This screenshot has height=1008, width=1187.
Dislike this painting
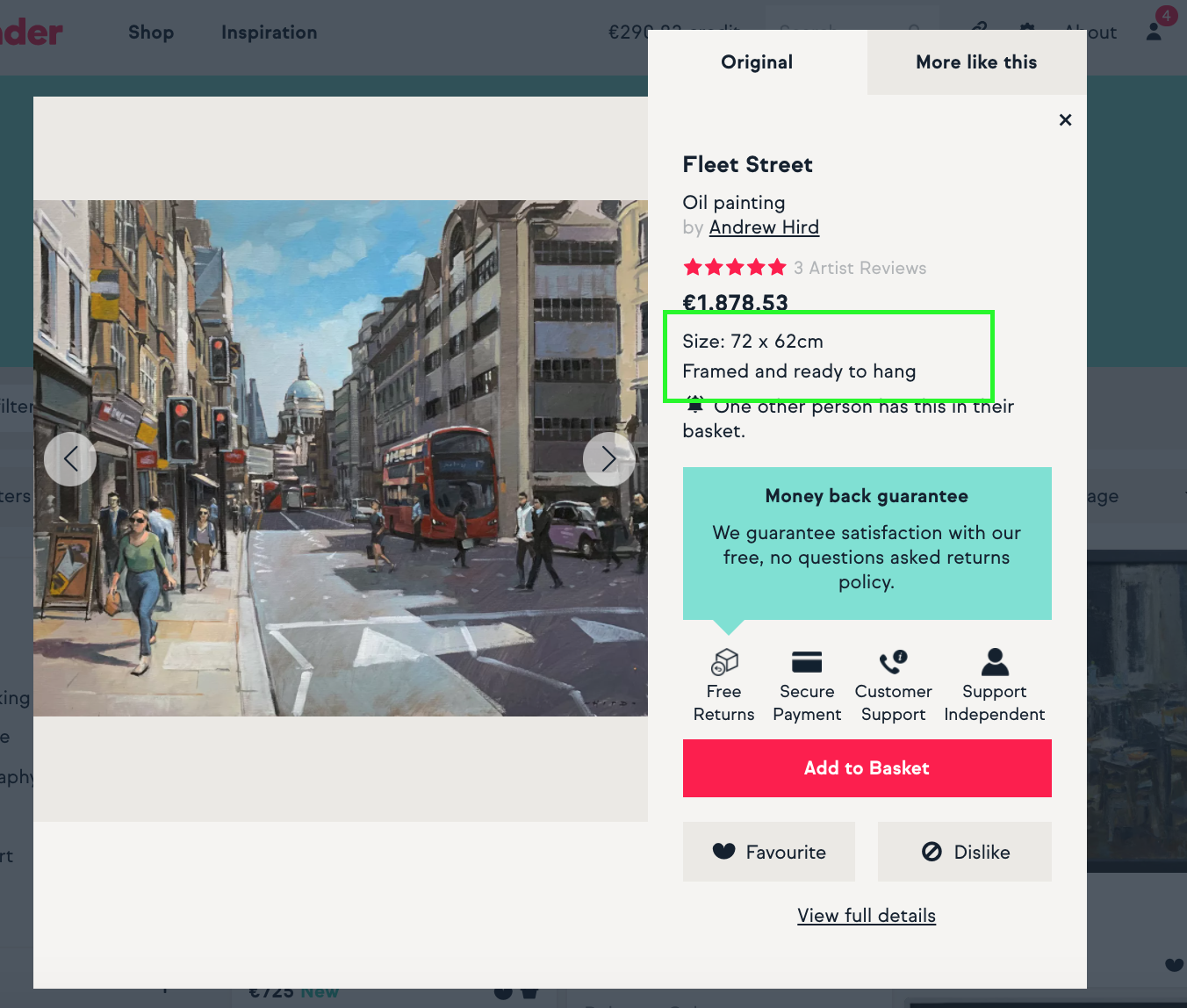965,852
